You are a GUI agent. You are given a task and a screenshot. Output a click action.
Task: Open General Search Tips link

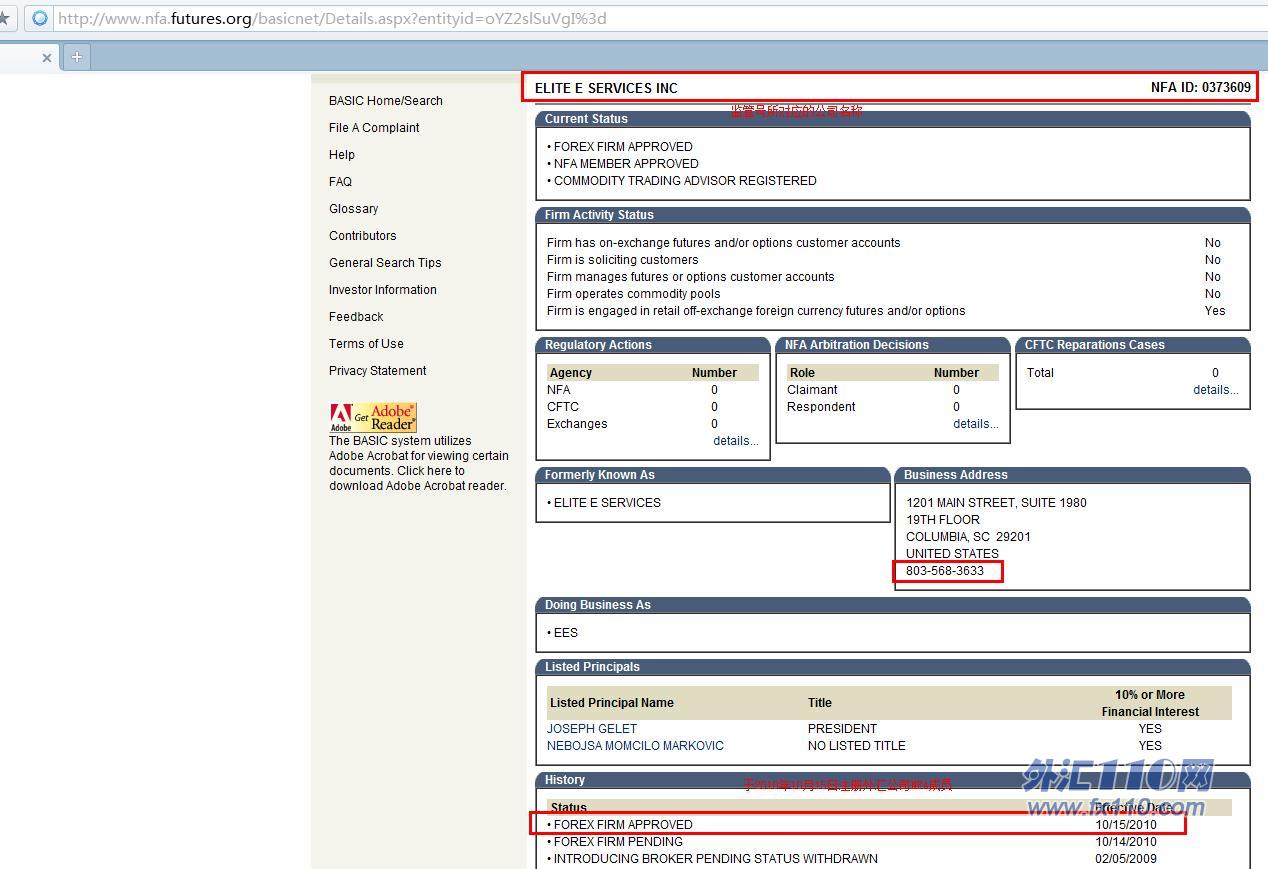pyautogui.click(x=385, y=263)
